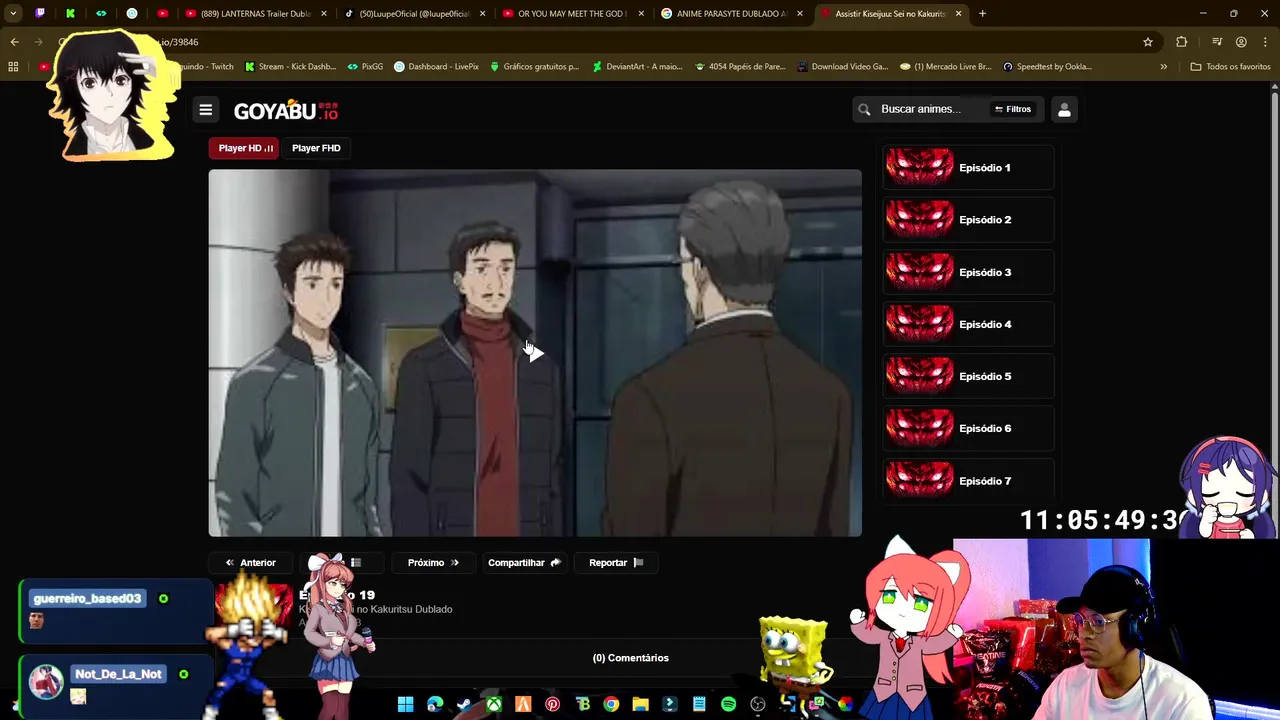Open Chrome profile avatar icon
This screenshot has width=1280, height=720.
[x=1241, y=42]
